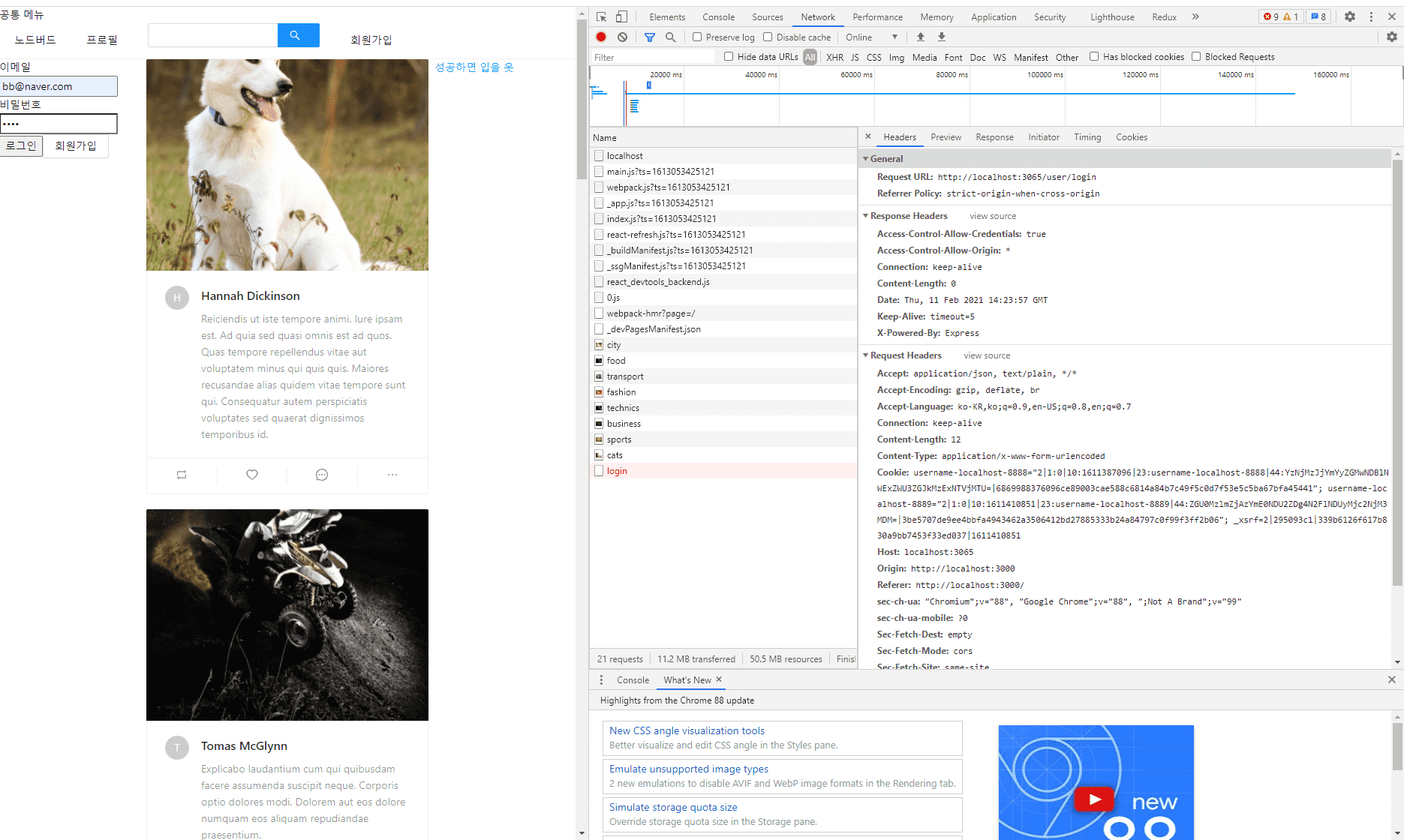Switch to the Elements tab

(x=667, y=16)
